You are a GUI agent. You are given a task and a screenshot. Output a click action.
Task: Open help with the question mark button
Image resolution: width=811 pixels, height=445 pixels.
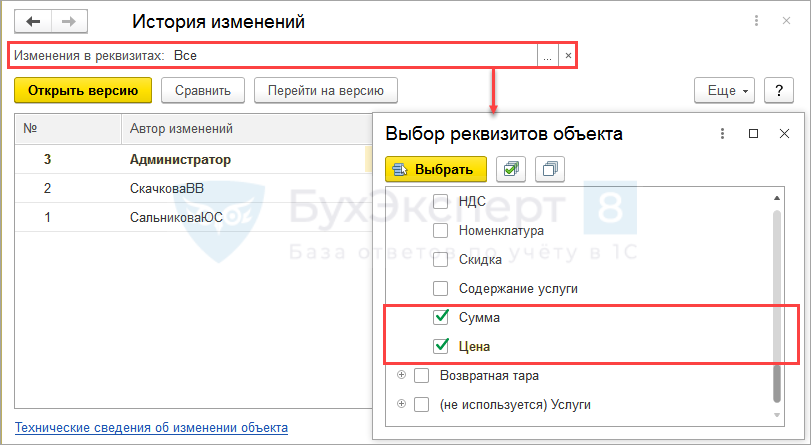(x=779, y=91)
